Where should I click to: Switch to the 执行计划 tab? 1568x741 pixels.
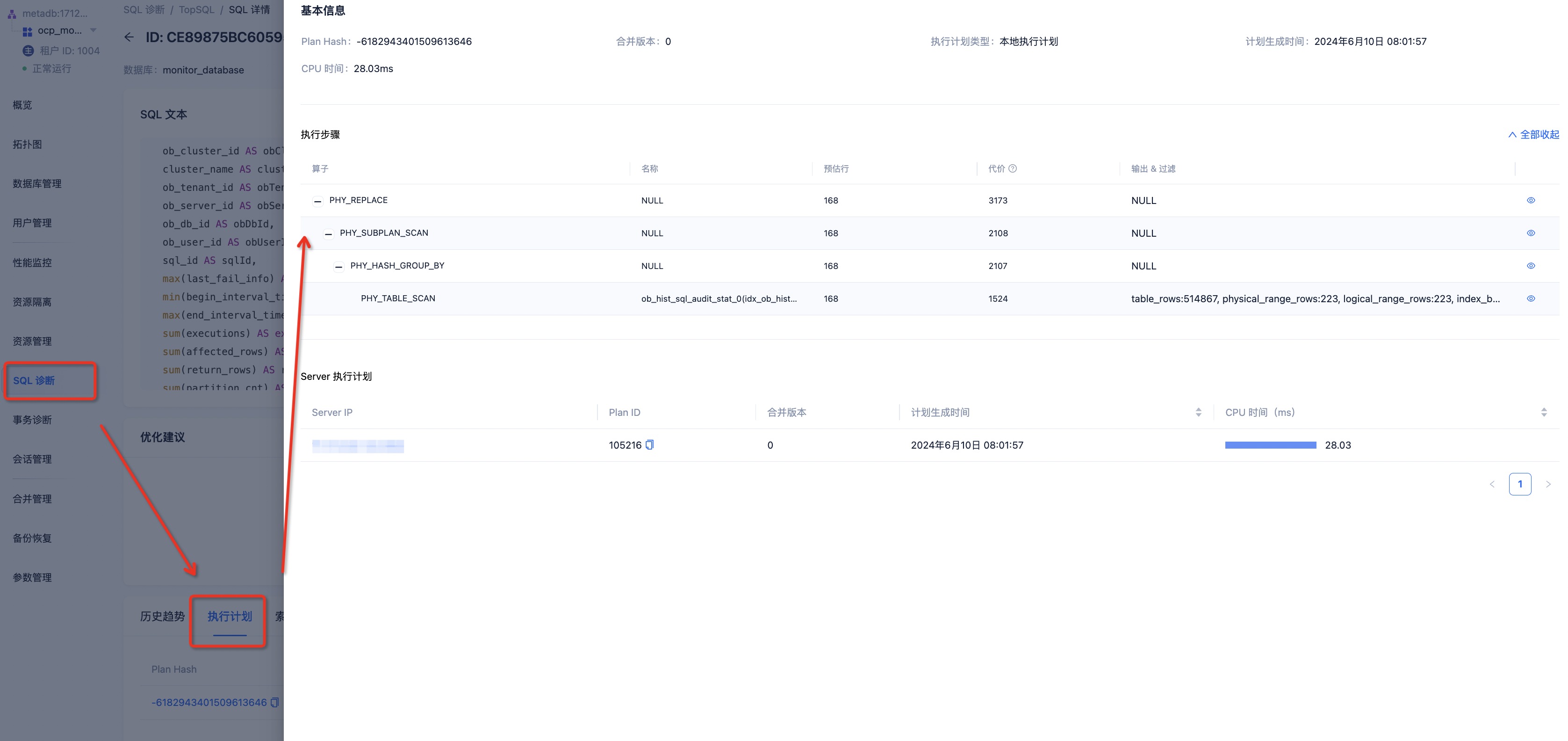(230, 616)
